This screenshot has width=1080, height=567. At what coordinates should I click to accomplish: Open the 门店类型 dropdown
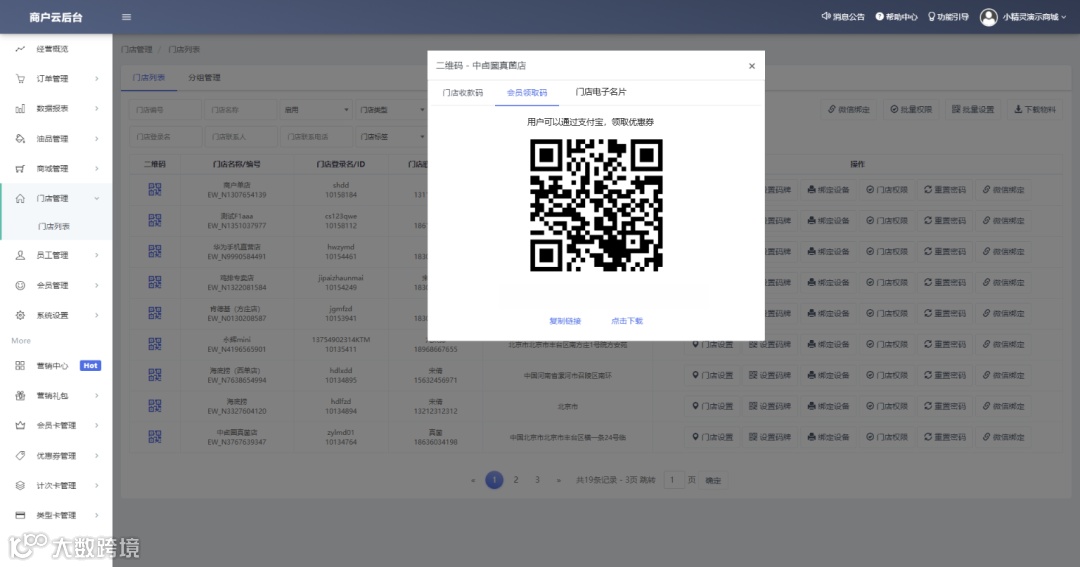coord(391,110)
